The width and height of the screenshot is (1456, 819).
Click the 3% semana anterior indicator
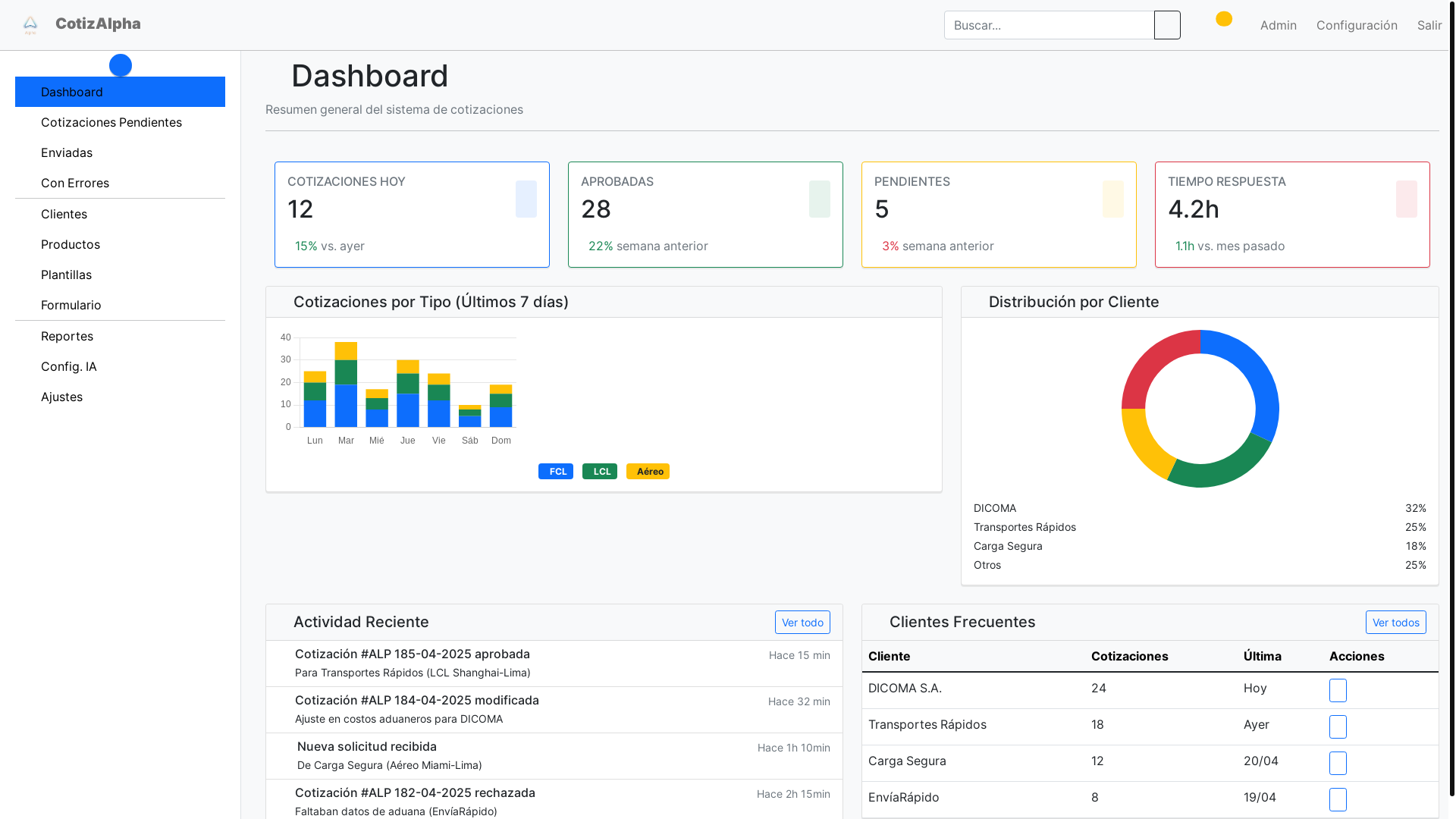pos(937,246)
